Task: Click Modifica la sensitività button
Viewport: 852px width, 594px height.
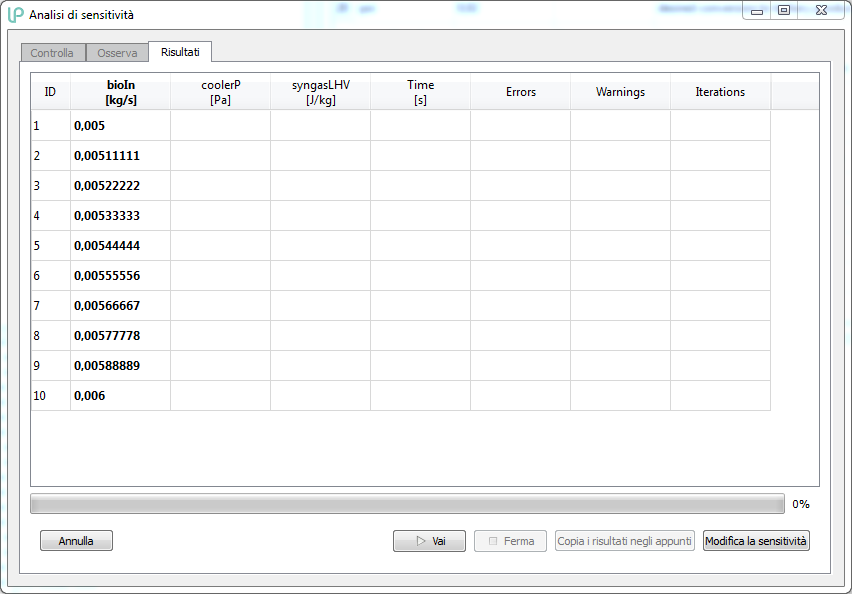Action: (x=756, y=541)
